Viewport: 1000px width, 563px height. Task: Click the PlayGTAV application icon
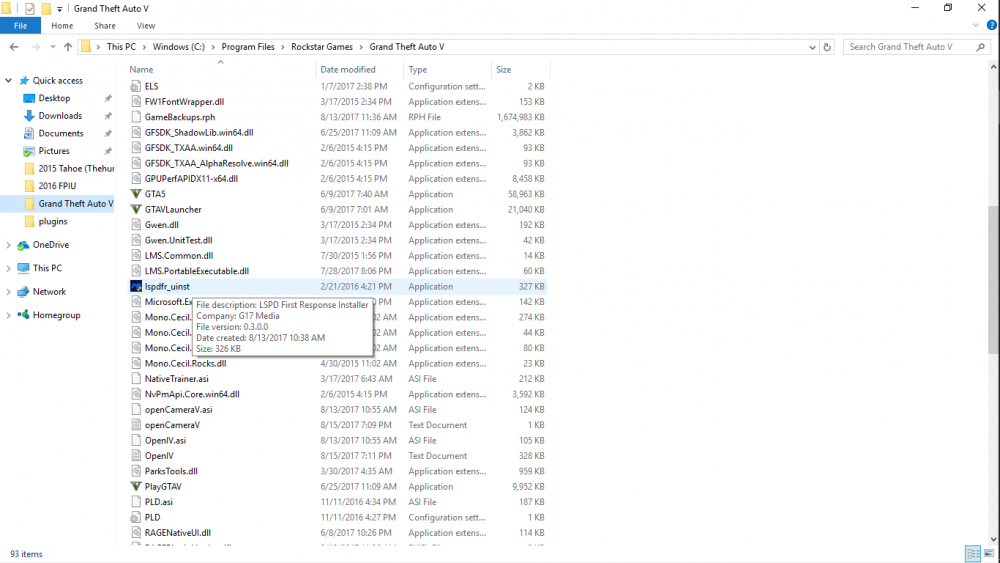click(x=136, y=486)
